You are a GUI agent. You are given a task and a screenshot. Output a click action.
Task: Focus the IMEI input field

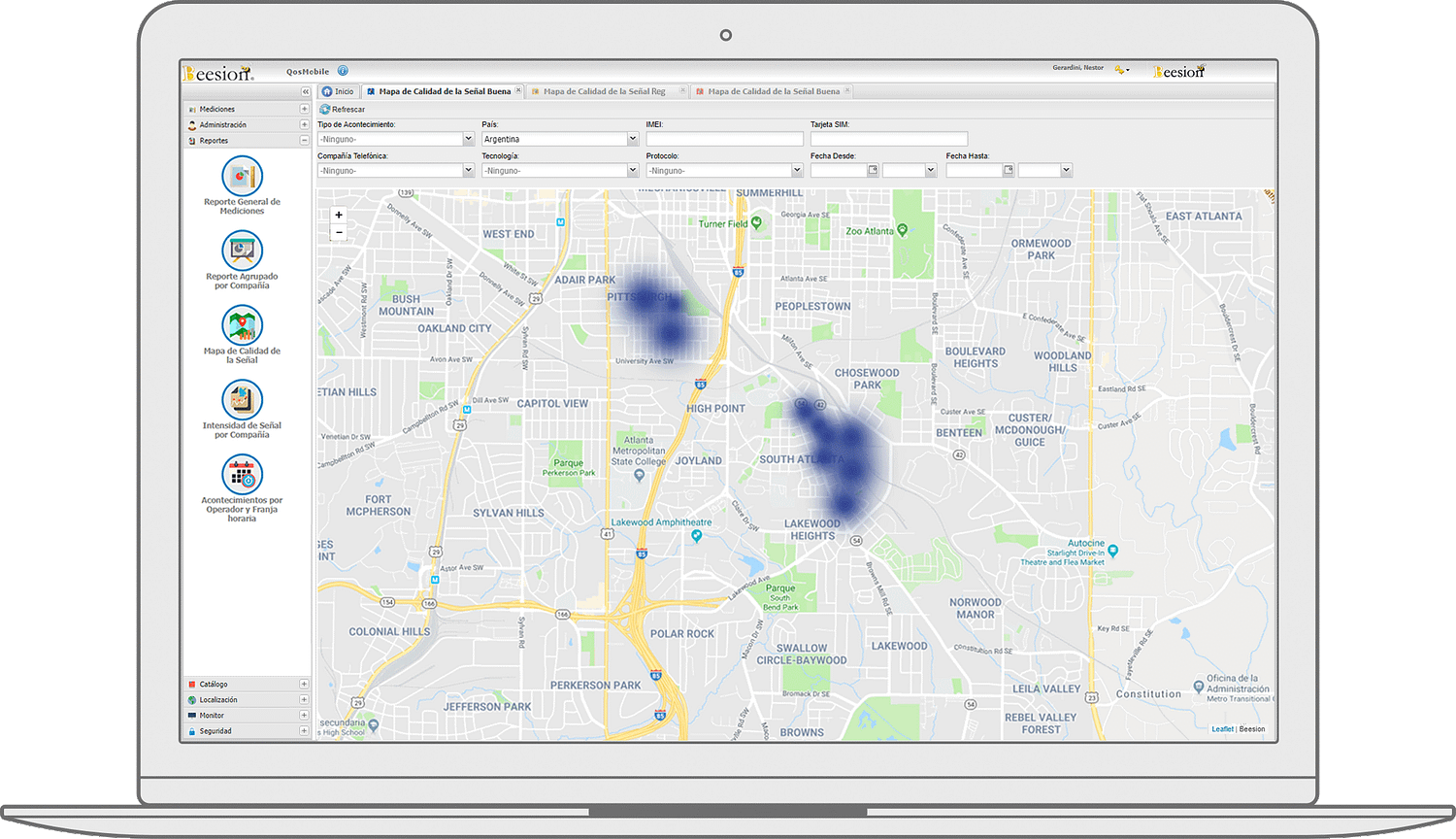[x=725, y=139]
